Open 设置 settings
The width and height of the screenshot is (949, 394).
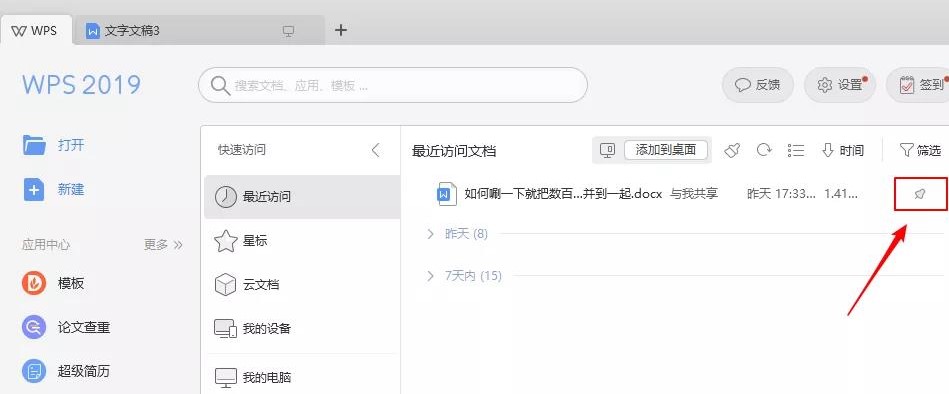tap(840, 85)
